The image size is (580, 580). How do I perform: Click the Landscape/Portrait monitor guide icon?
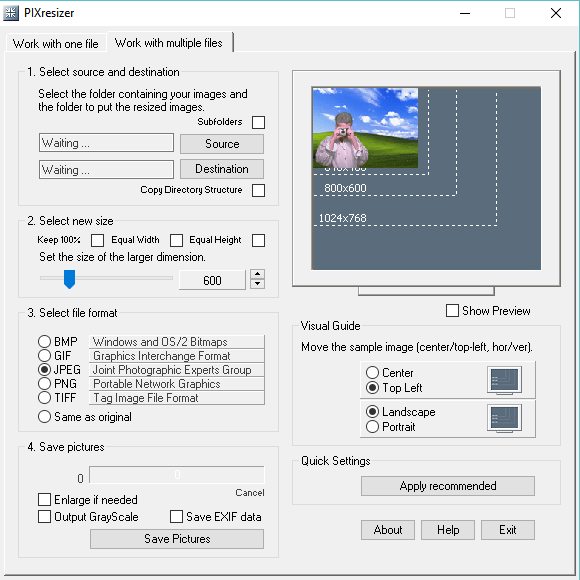[x=504, y=418]
